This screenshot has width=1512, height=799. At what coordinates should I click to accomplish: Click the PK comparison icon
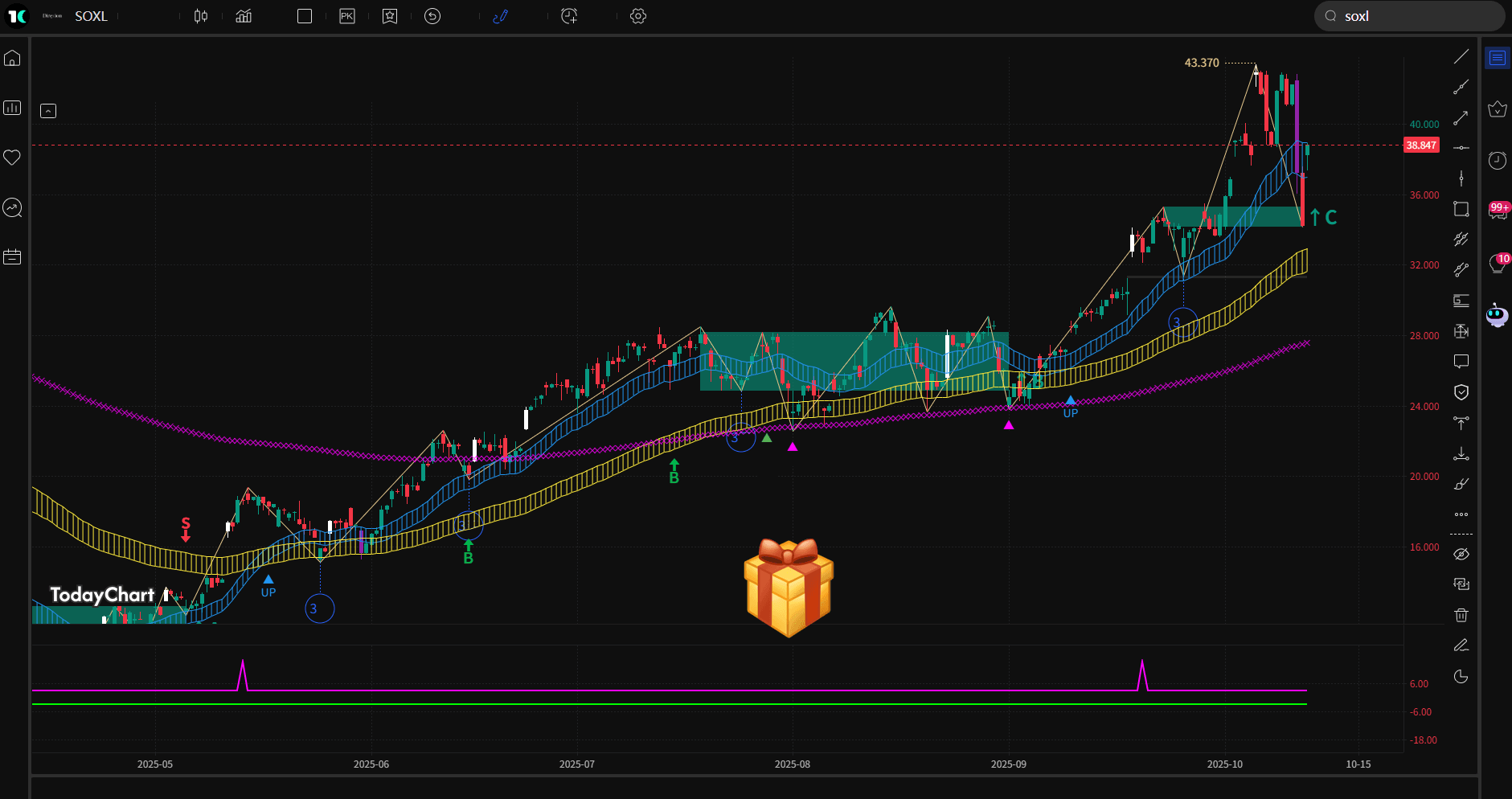click(x=347, y=16)
